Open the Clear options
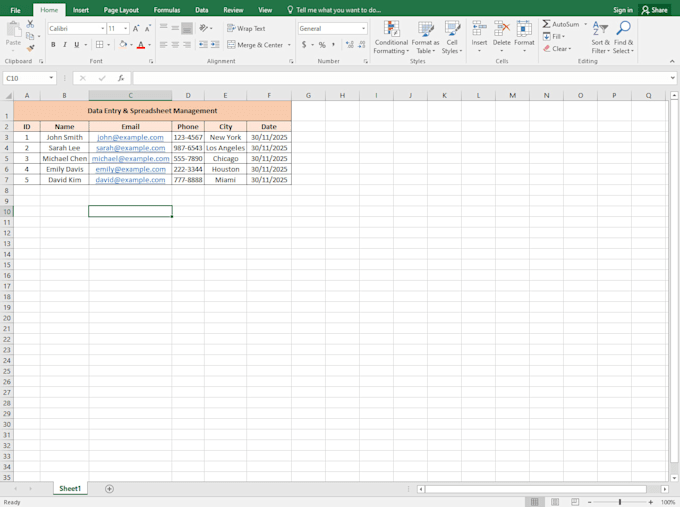This screenshot has height=507, width=680. pos(557,49)
